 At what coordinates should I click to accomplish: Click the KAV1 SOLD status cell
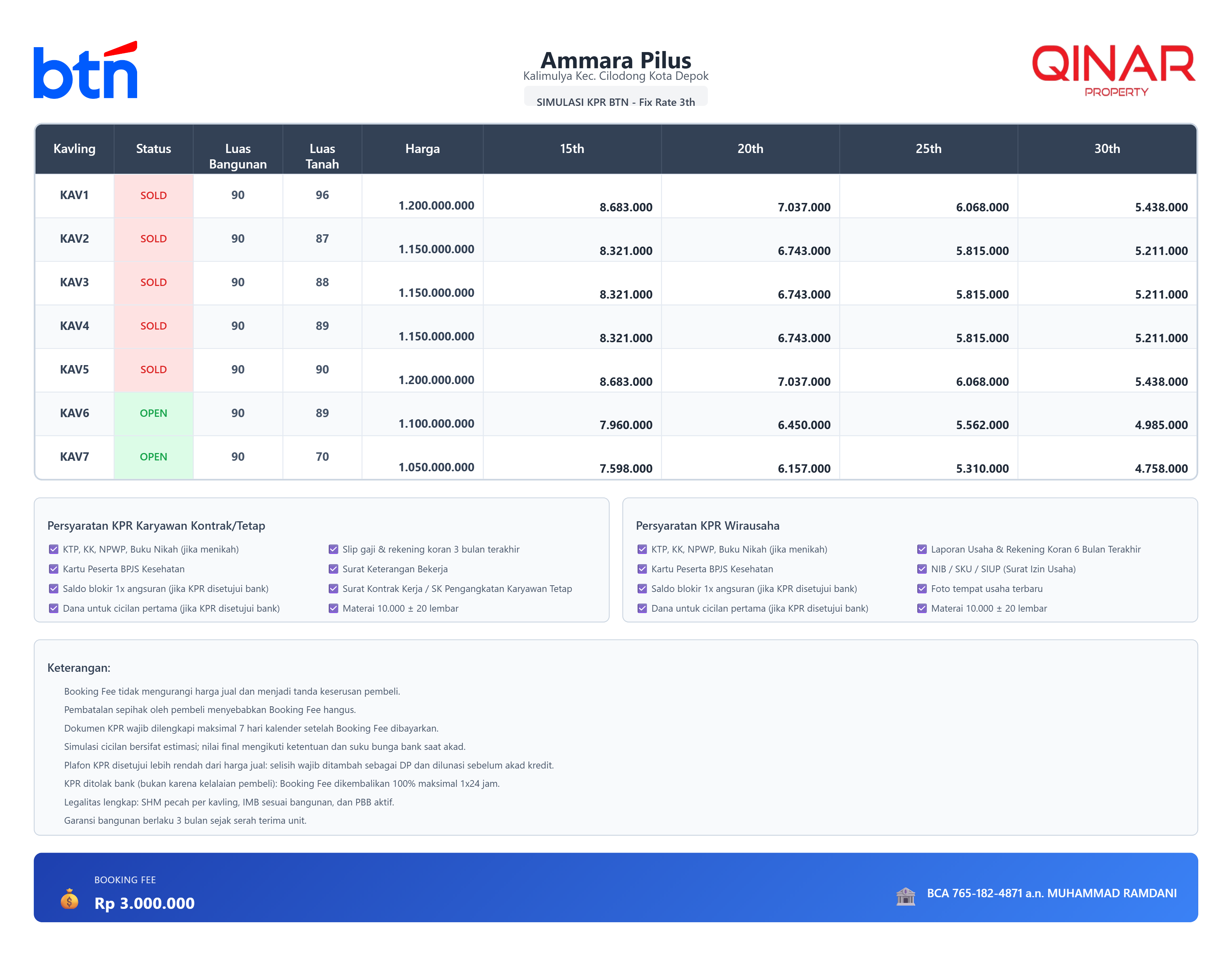coord(153,195)
